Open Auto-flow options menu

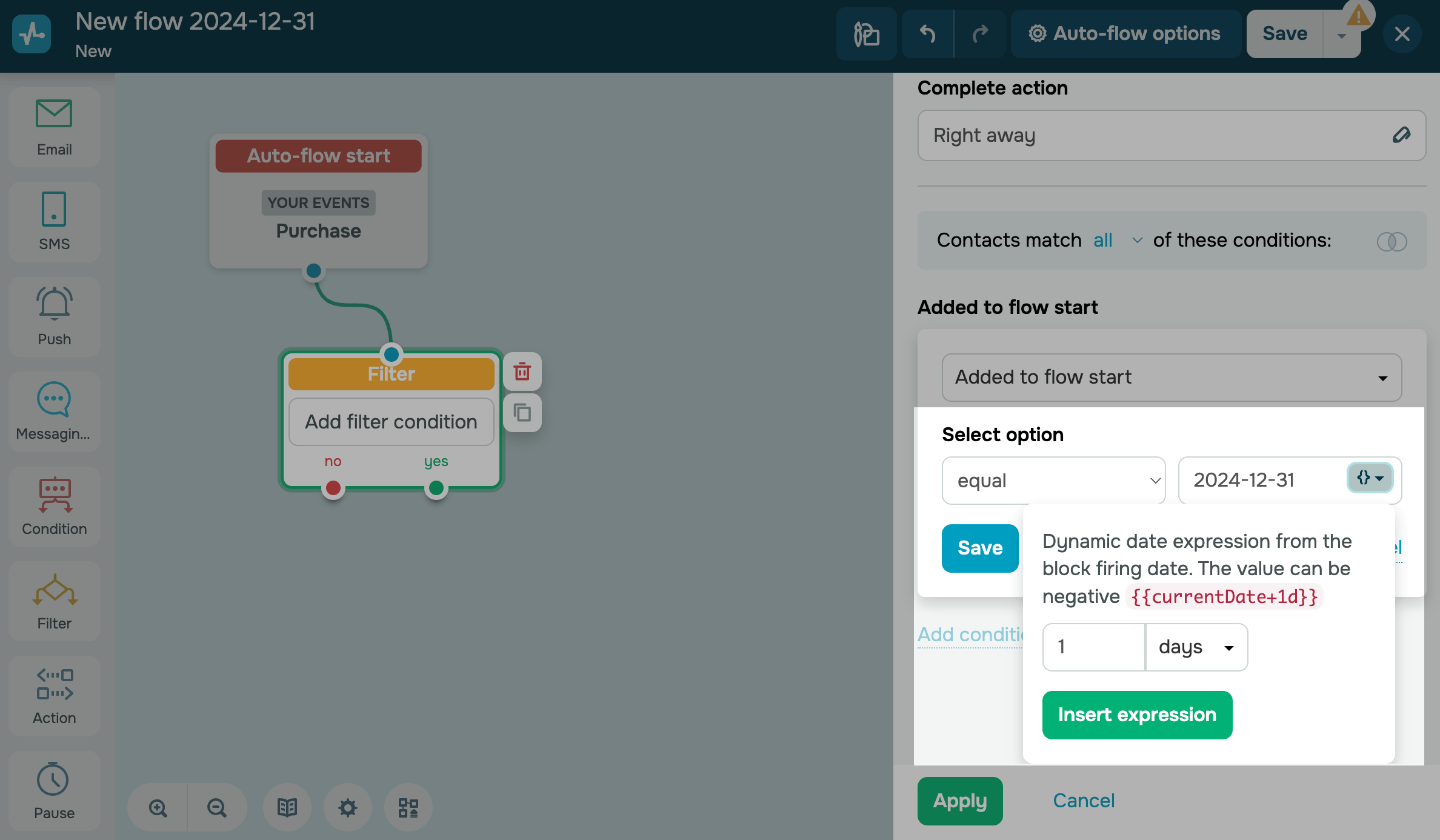(1125, 34)
